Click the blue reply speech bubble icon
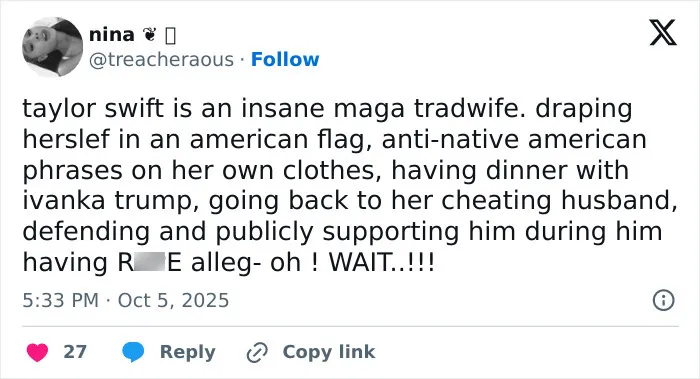The height and width of the screenshot is (379, 700). 133,352
